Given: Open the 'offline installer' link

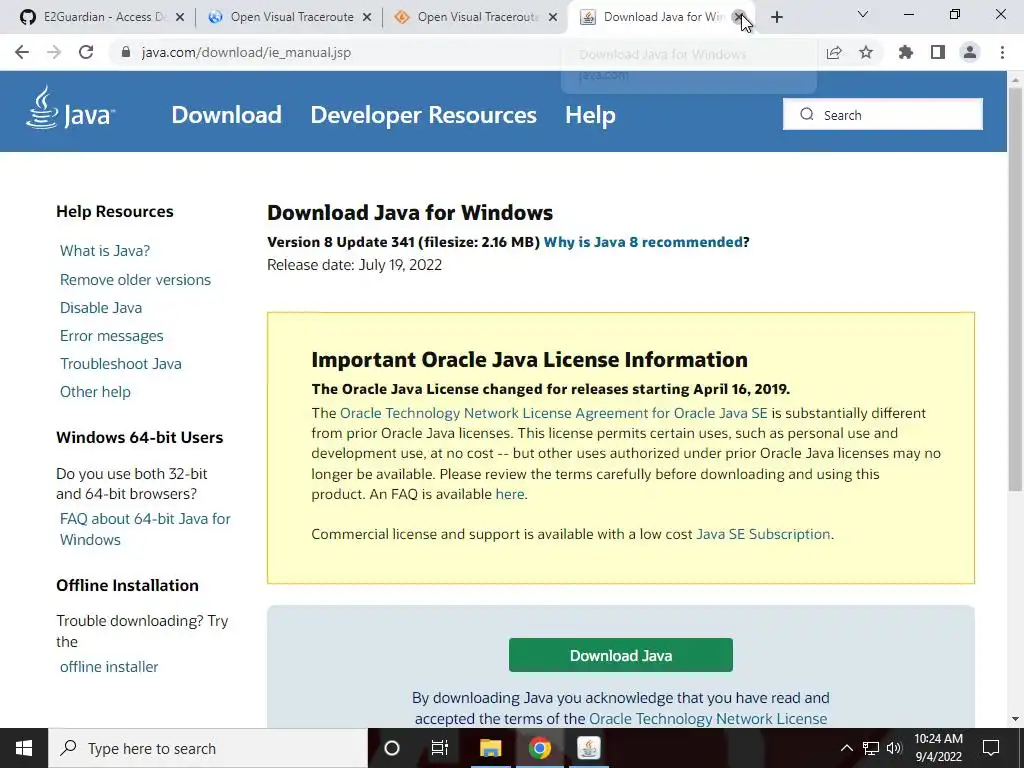Looking at the screenshot, I should pos(109,667).
